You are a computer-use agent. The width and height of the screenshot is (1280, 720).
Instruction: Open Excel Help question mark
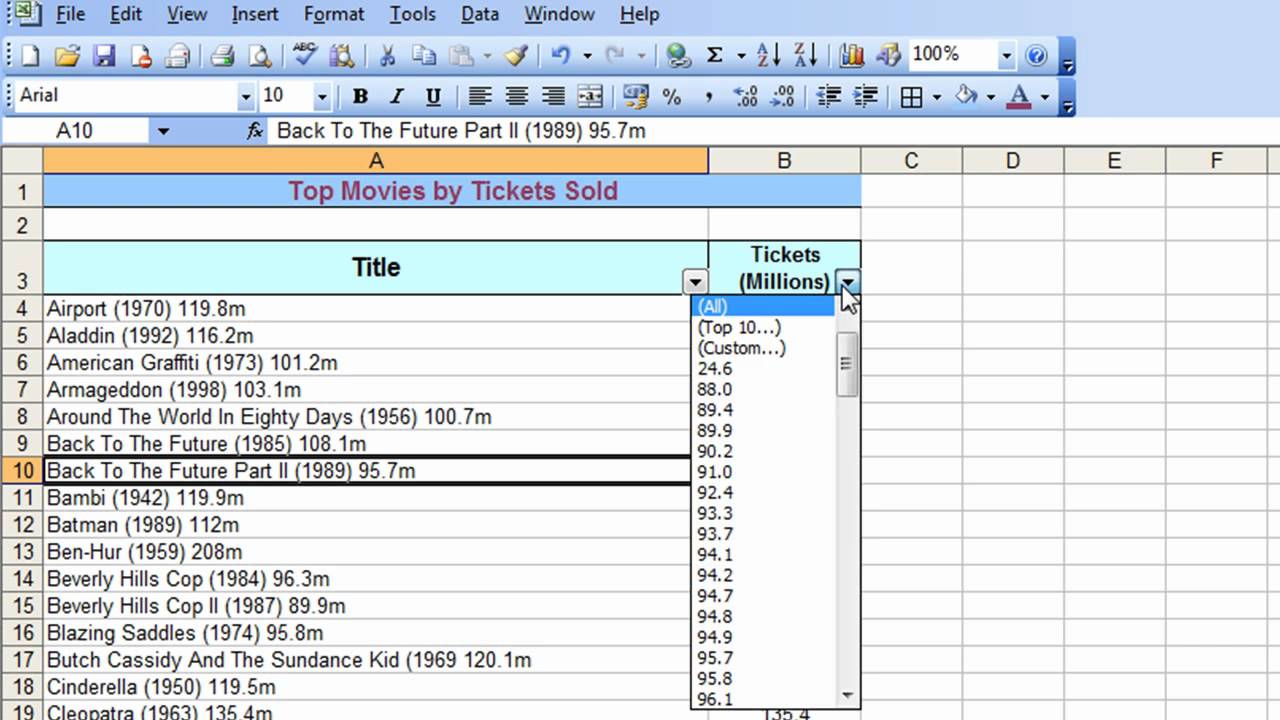1036,56
